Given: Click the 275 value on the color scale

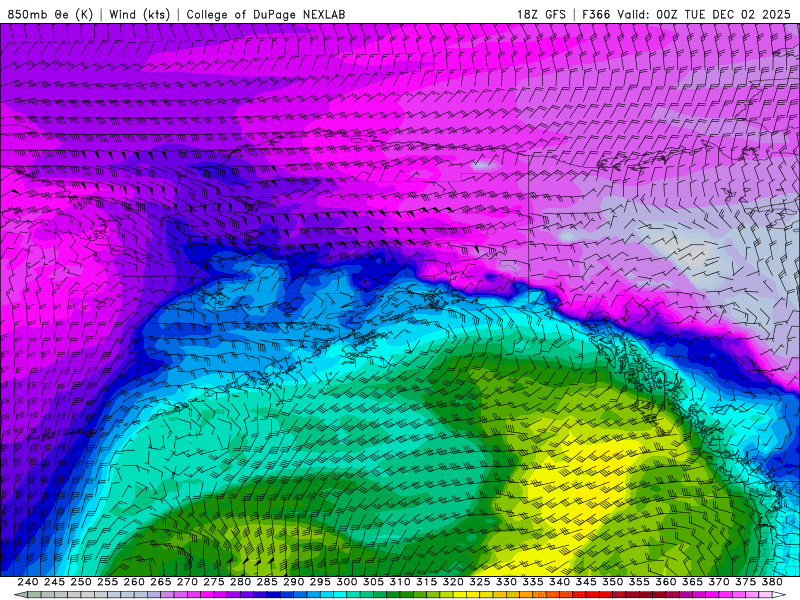Looking at the screenshot, I should pyautogui.click(x=213, y=582).
